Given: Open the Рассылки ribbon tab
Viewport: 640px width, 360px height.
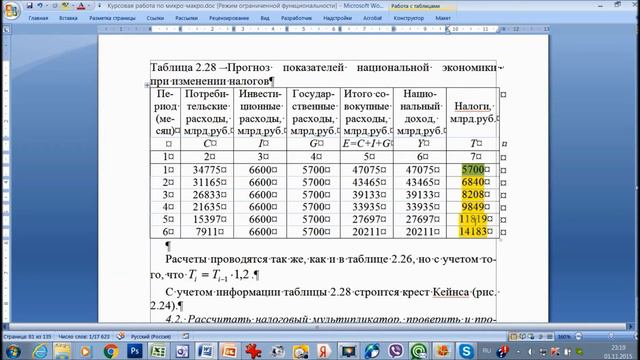Looking at the screenshot, I should click(186, 18).
